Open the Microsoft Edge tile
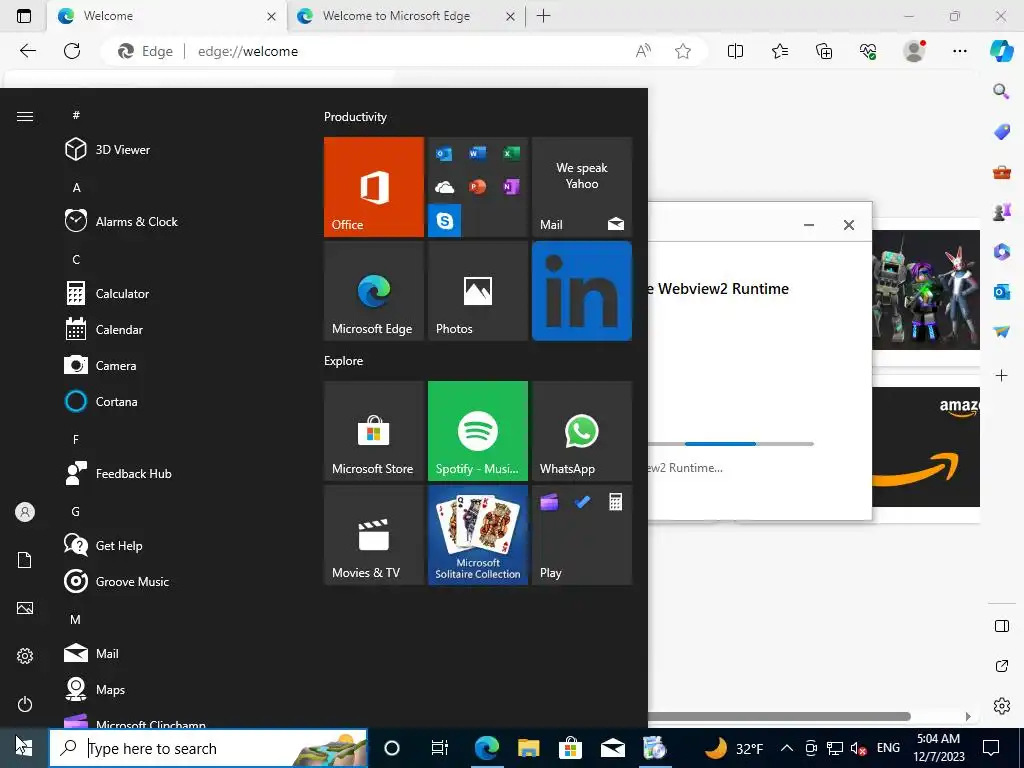 (x=374, y=291)
